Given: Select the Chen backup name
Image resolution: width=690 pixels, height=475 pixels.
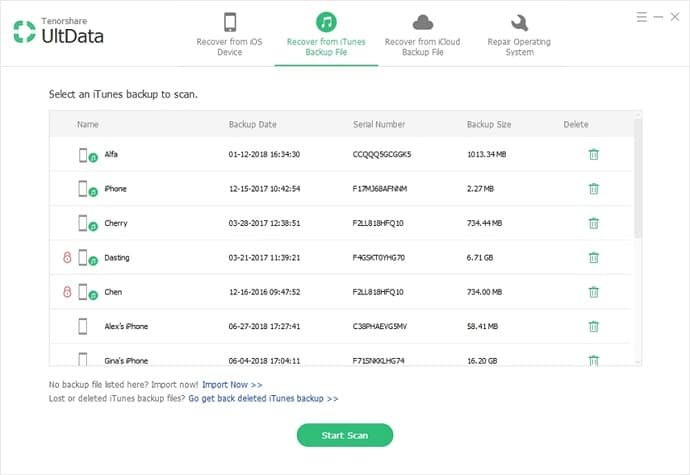Looking at the screenshot, I should point(113,292).
